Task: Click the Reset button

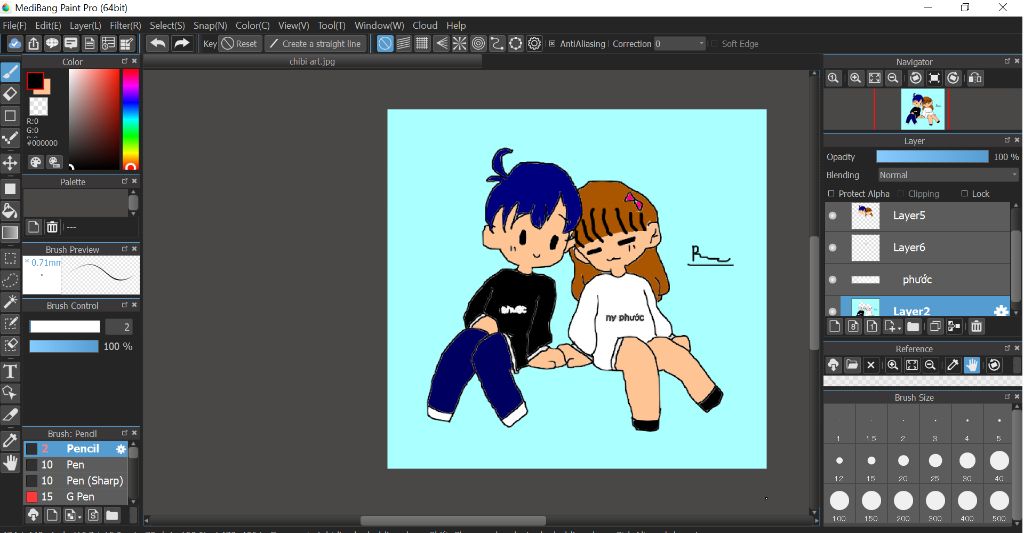Action: tap(240, 44)
